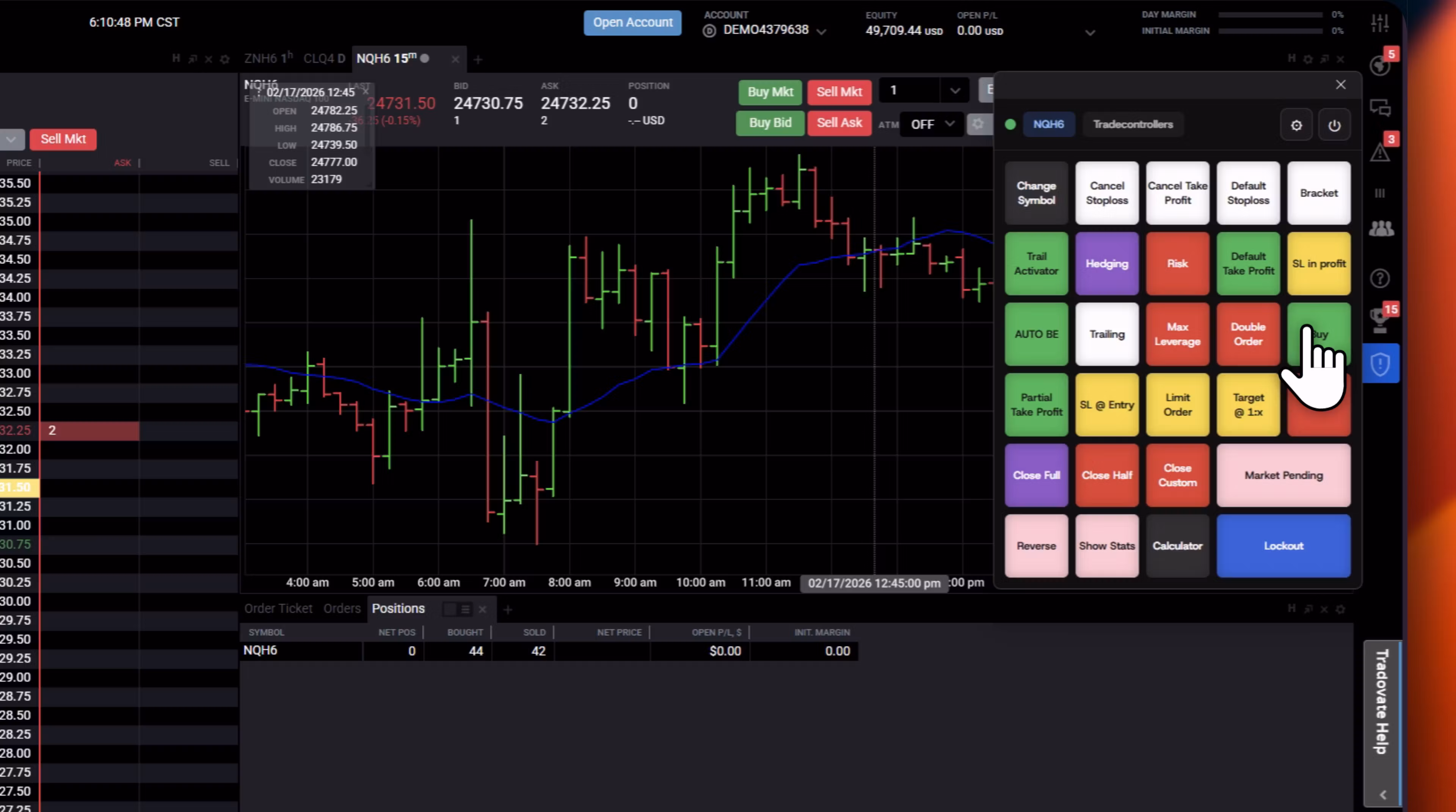The height and width of the screenshot is (812, 1456).
Task: Open the Tradecontrollers settings gear icon
Action: tap(1297, 125)
